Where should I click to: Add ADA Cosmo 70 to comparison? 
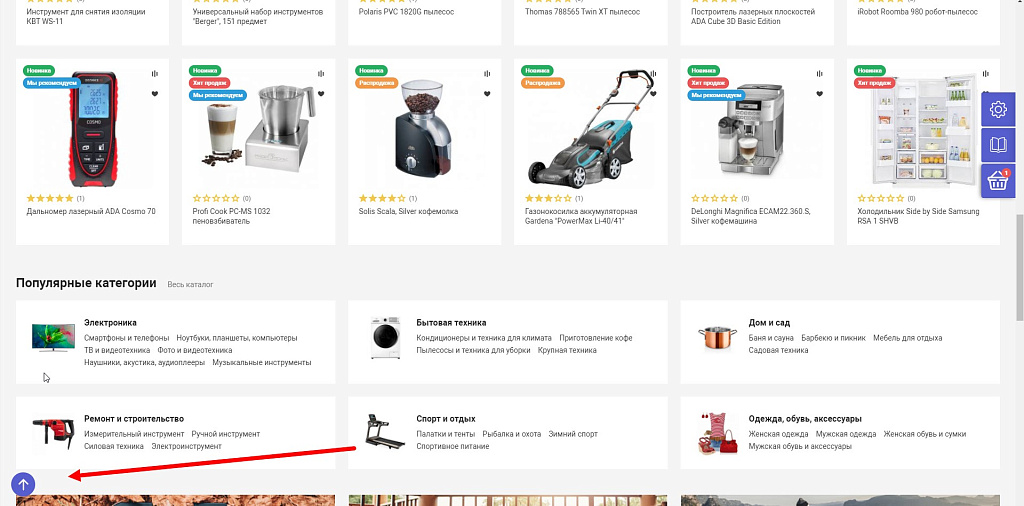pyautogui.click(x=155, y=73)
